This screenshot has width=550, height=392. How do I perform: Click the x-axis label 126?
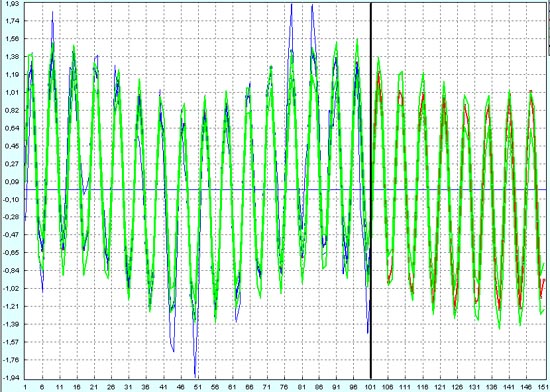point(457,387)
